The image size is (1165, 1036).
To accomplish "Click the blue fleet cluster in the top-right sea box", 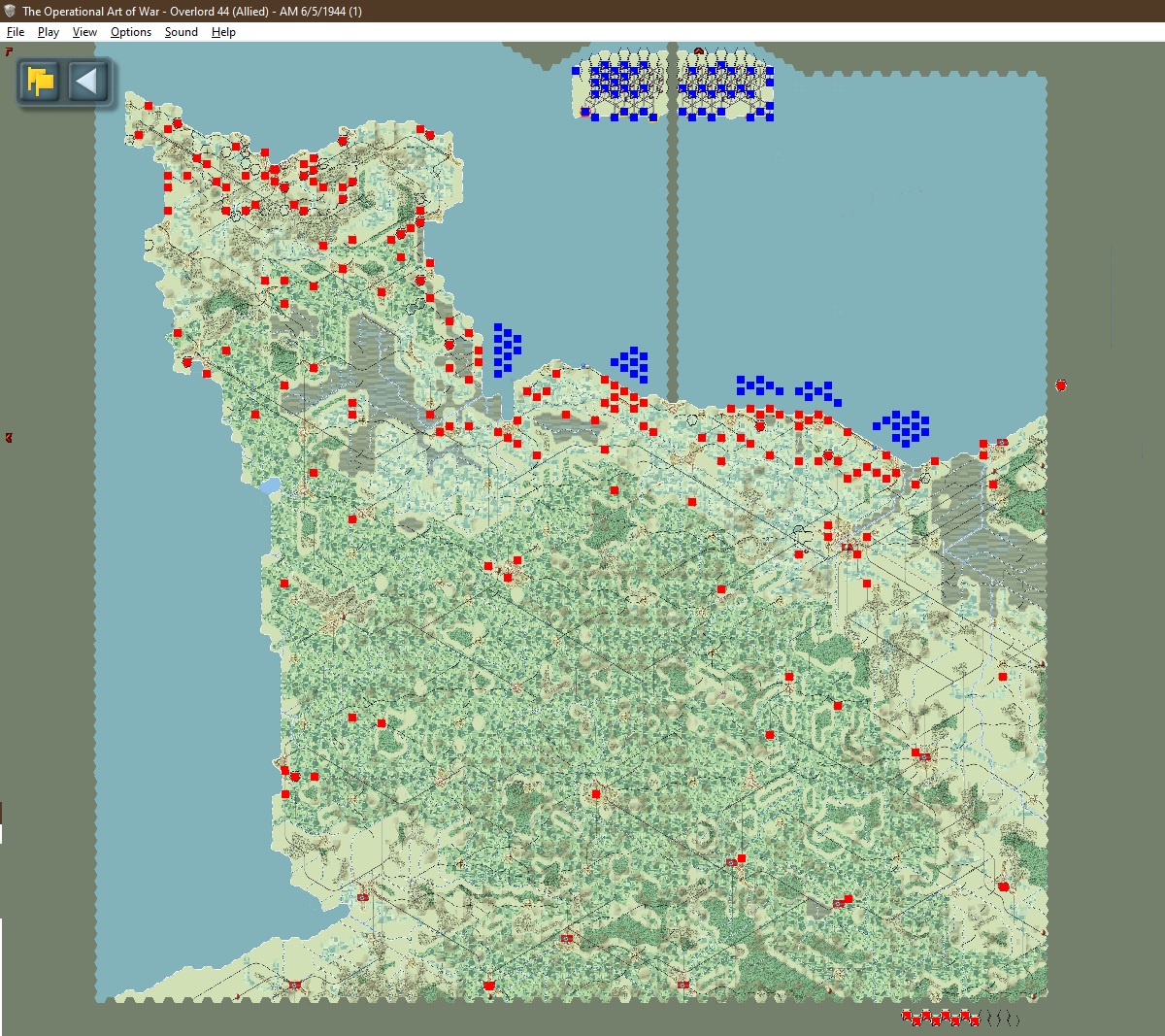I will pos(726,89).
